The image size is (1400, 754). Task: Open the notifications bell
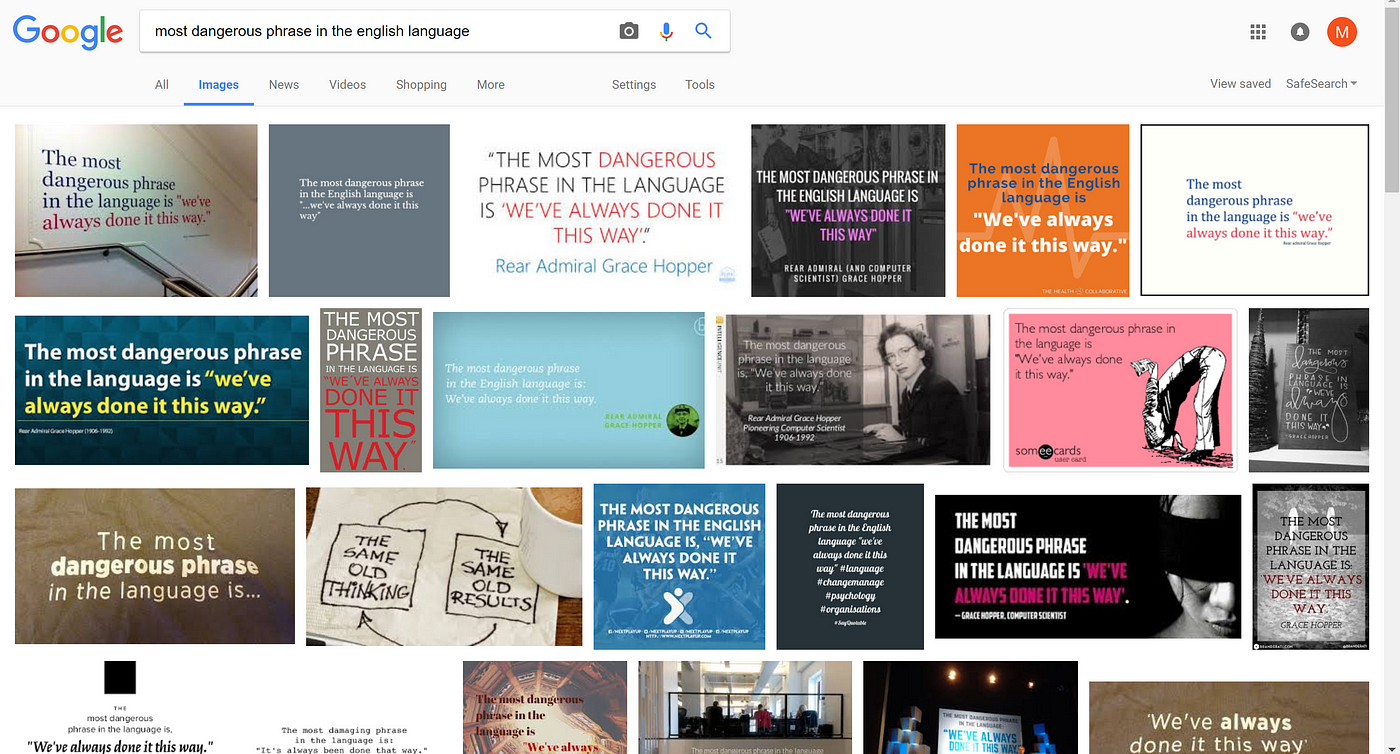click(x=1300, y=32)
